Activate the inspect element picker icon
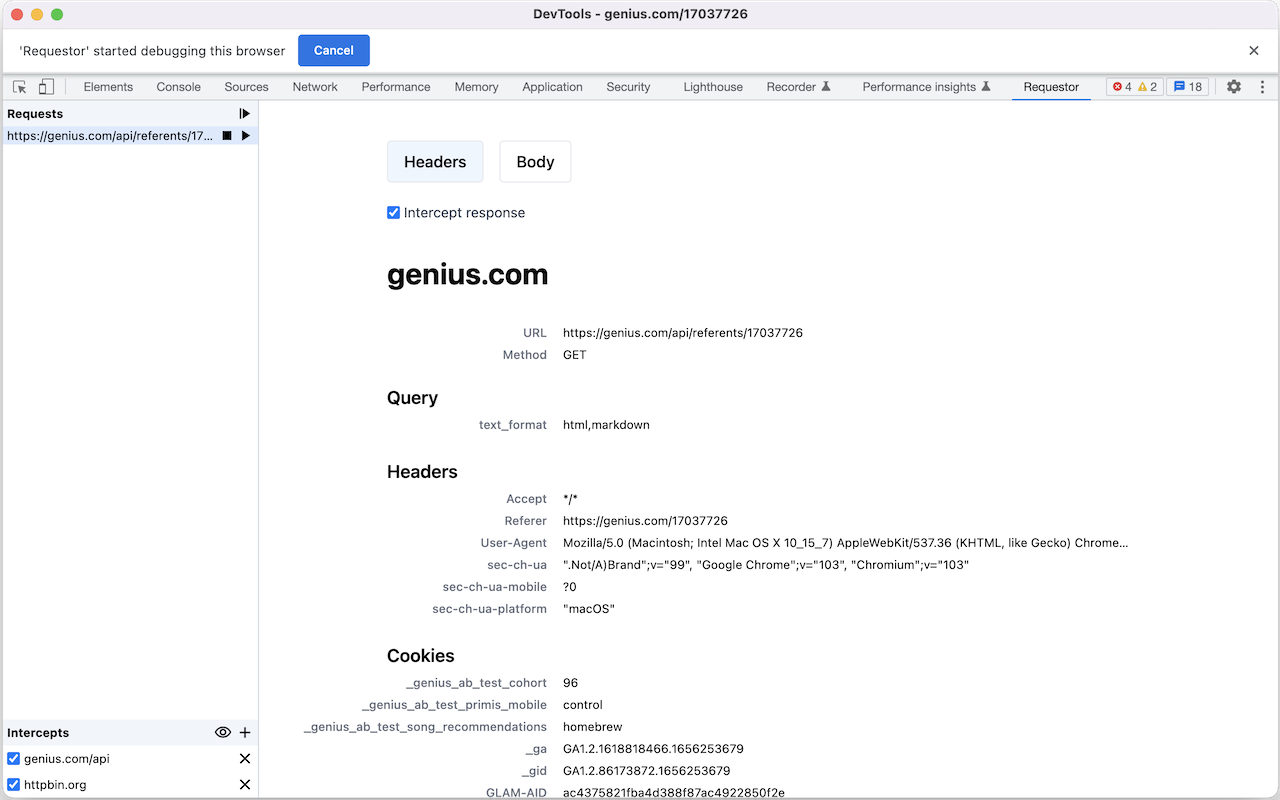Screen dimensions: 1280x800 20,87
